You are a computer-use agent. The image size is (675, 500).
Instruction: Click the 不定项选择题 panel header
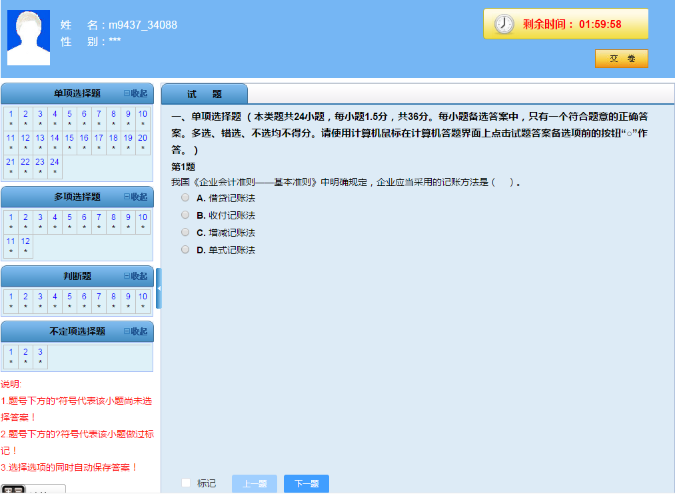click(77, 331)
